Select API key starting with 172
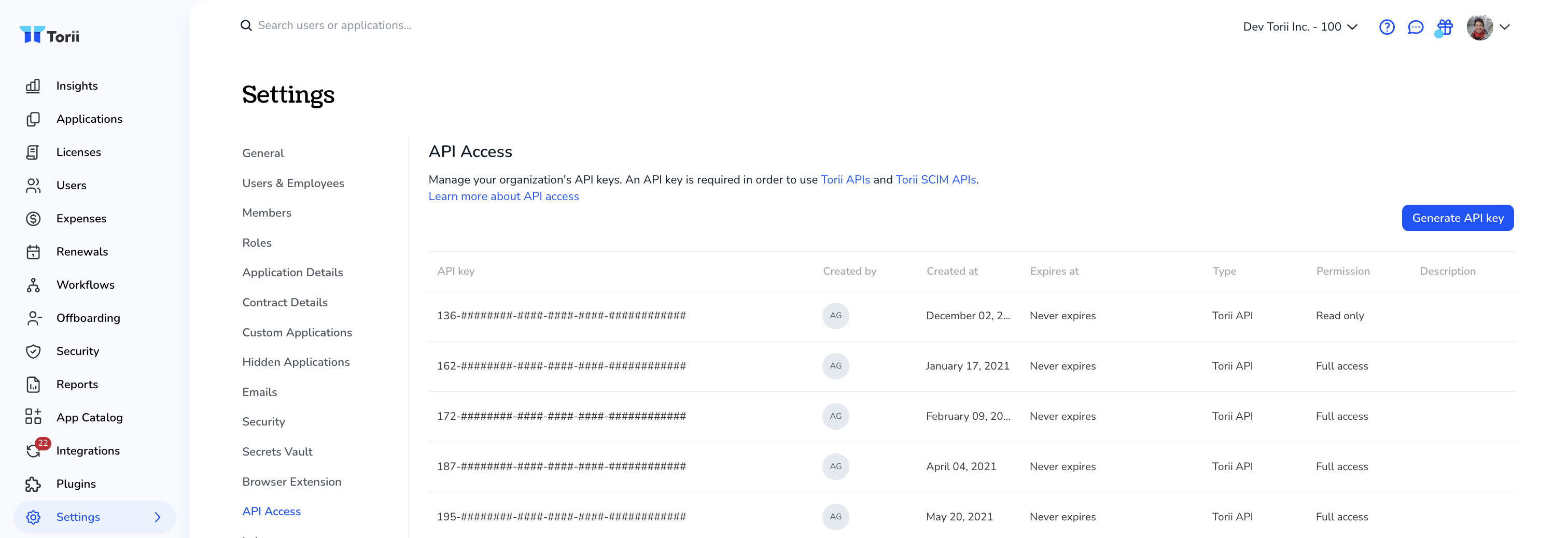Viewport: 1568px width, 538px height. point(561,416)
